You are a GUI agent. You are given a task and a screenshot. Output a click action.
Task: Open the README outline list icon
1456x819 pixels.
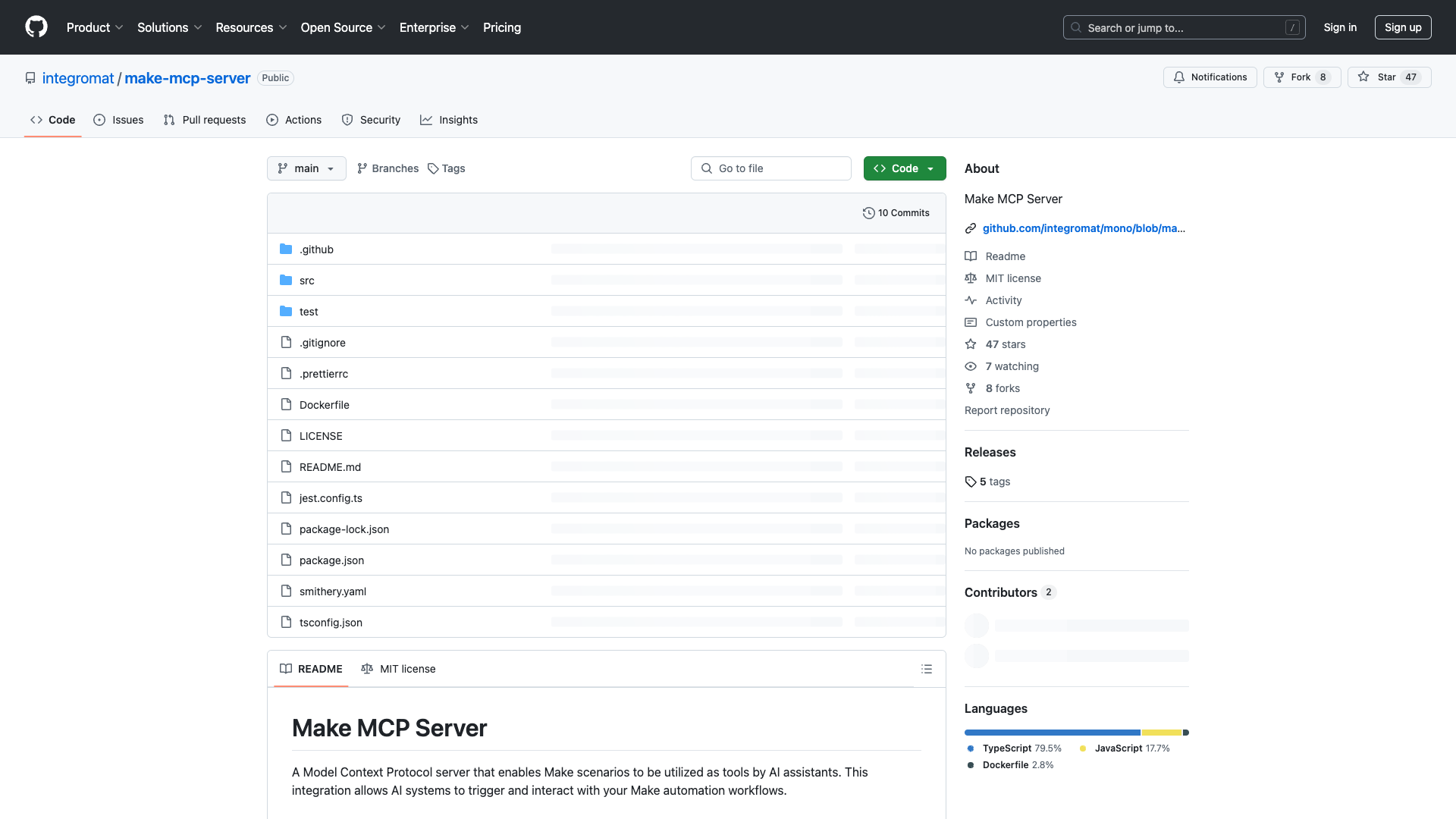point(927,669)
